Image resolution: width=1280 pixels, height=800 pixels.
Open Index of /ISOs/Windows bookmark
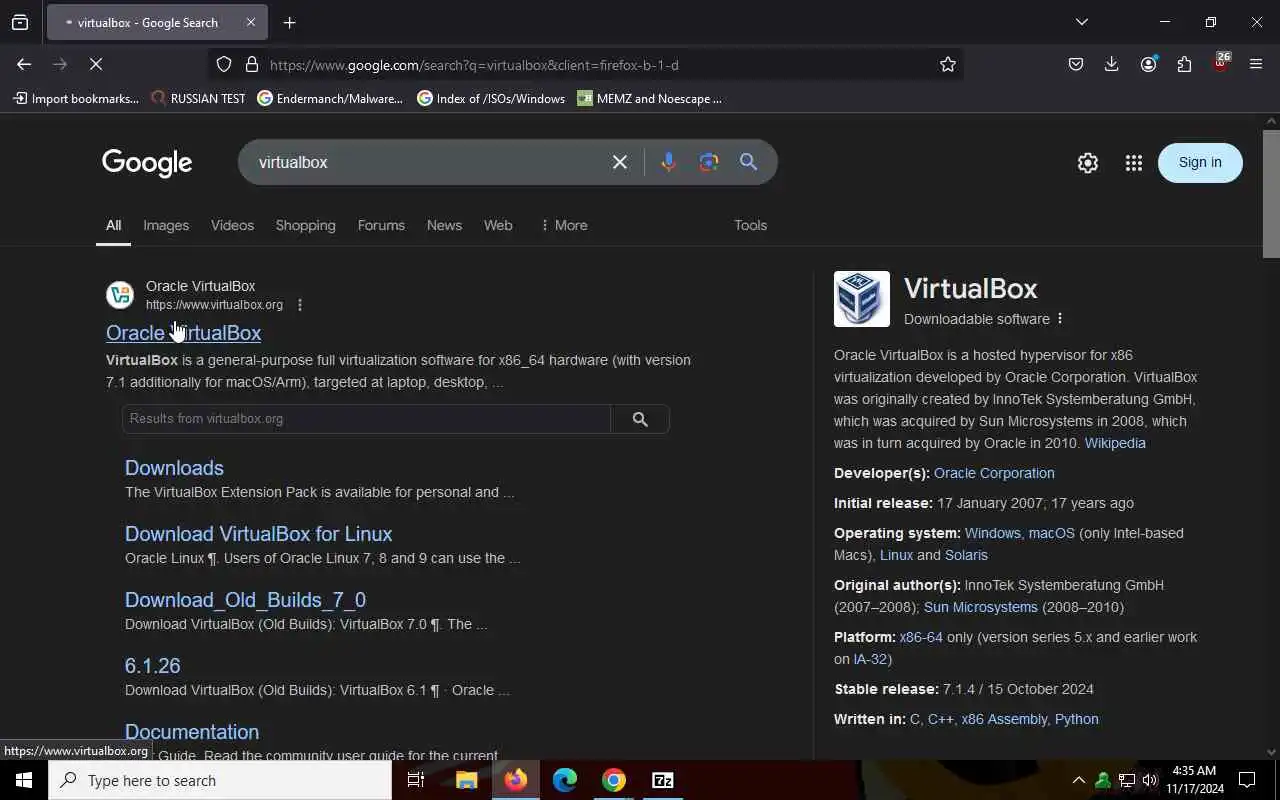tap(491, 98)
